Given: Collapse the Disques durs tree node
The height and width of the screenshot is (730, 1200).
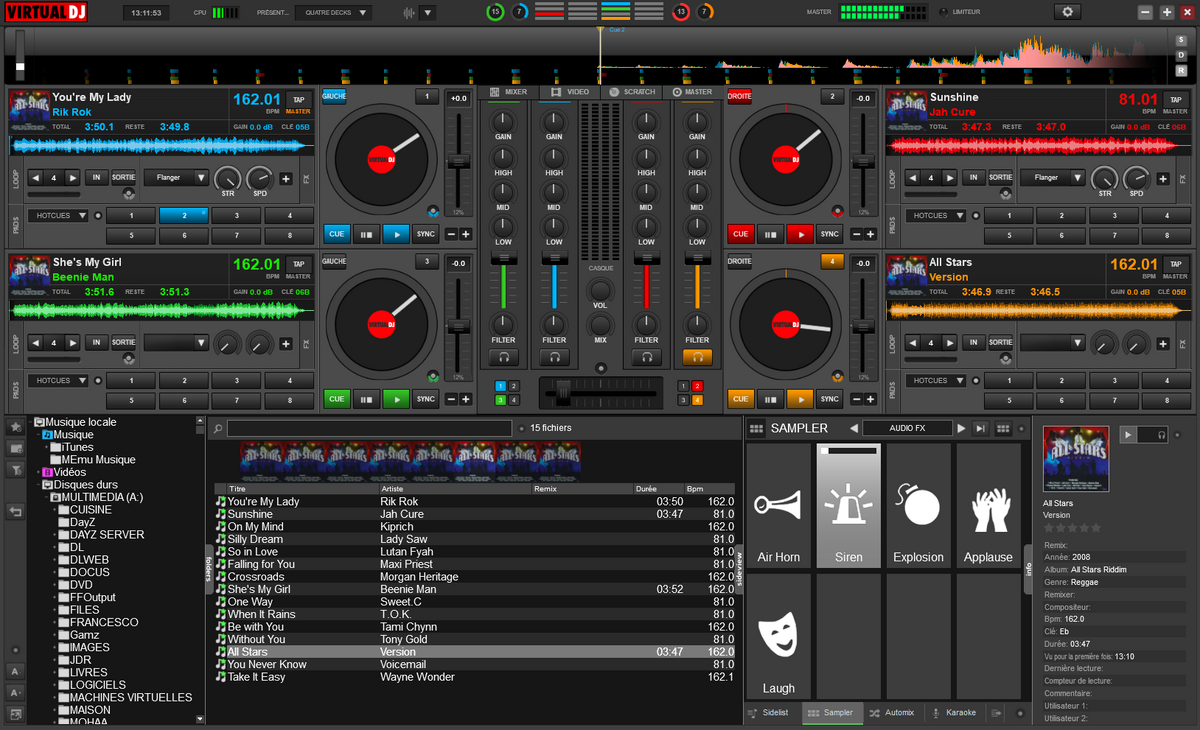Looking at the screenshot, I should pos(40,485).
